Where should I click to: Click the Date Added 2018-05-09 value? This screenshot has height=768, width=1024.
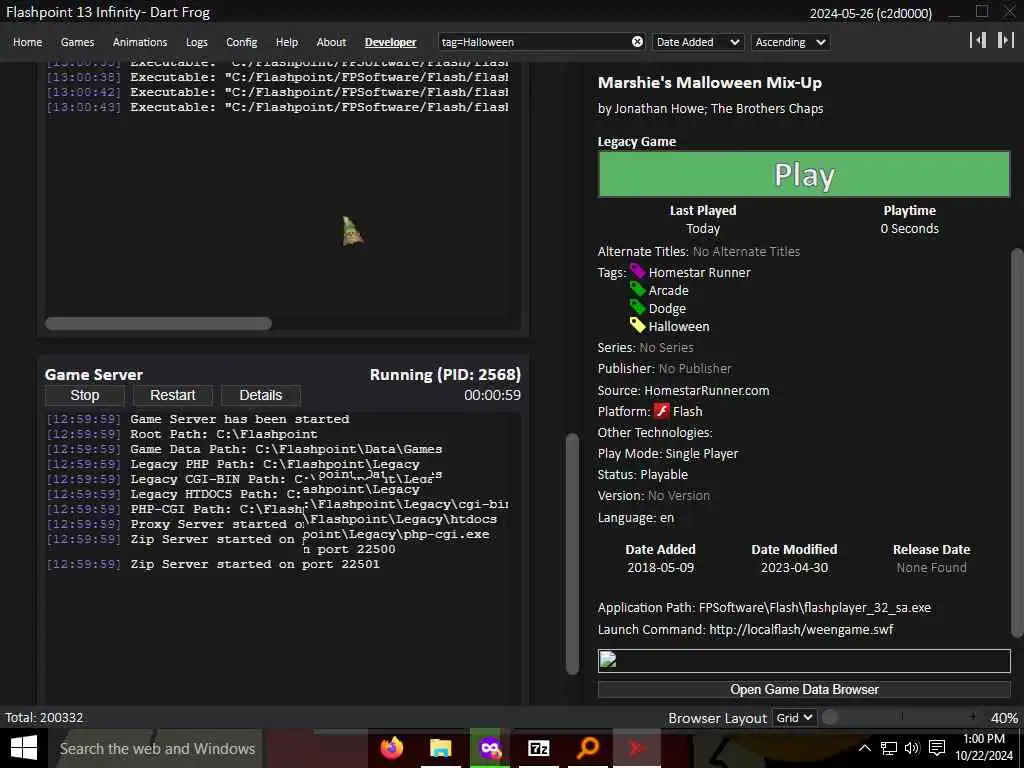click(660, 568)
